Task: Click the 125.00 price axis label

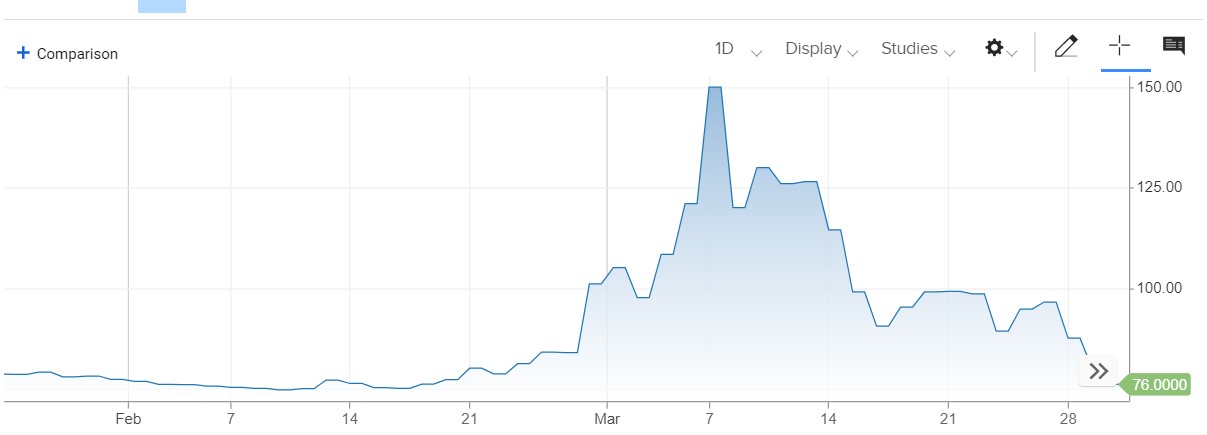Action: [x=1161, y=188]
